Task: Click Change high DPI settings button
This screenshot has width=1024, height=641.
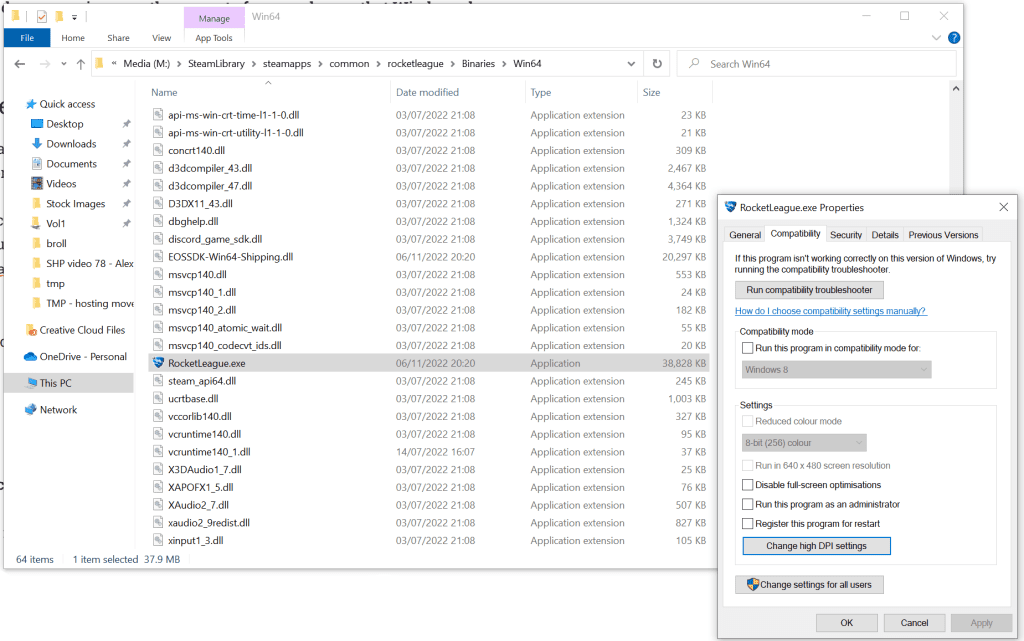Action: click(x=816, y=546)
